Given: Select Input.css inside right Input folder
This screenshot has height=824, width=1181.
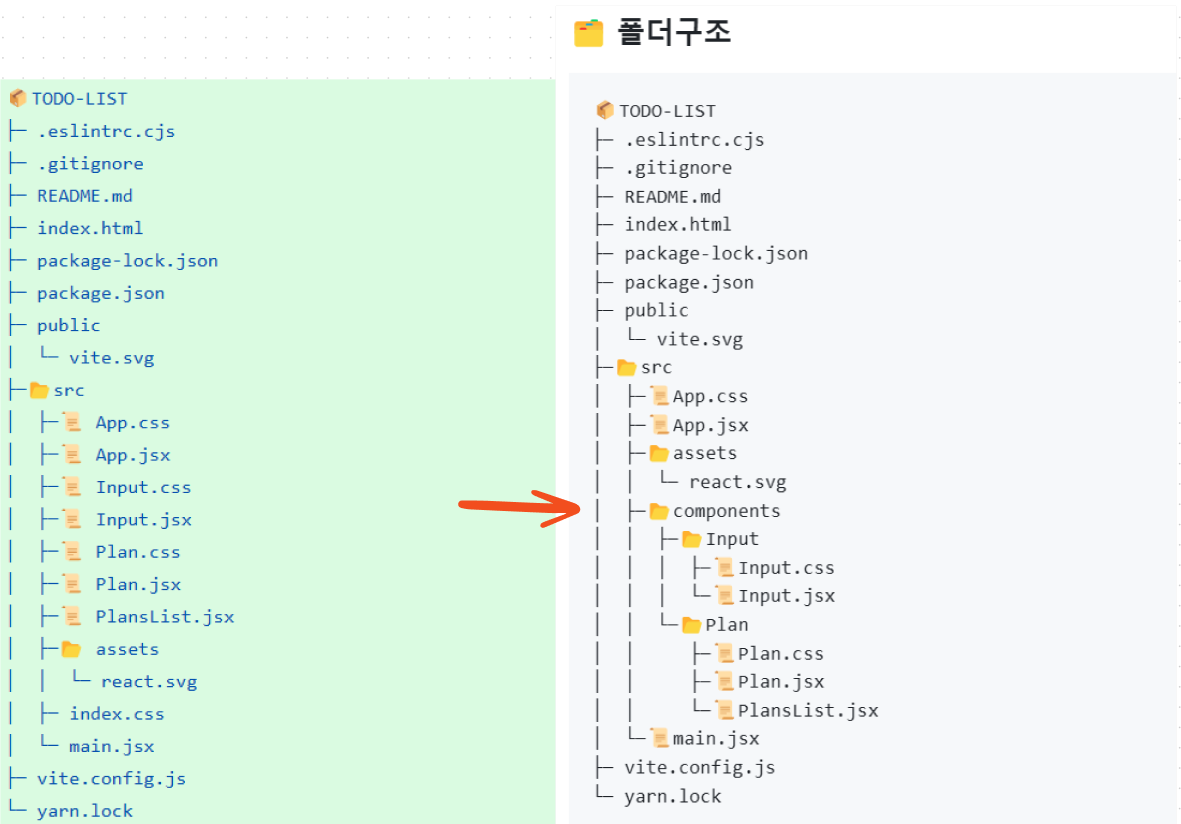Looking at the screenshot, I should tap(786, 568).
